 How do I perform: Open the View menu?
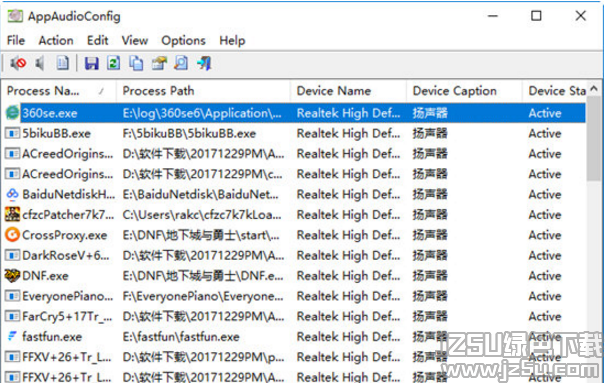tap(135, 40)
